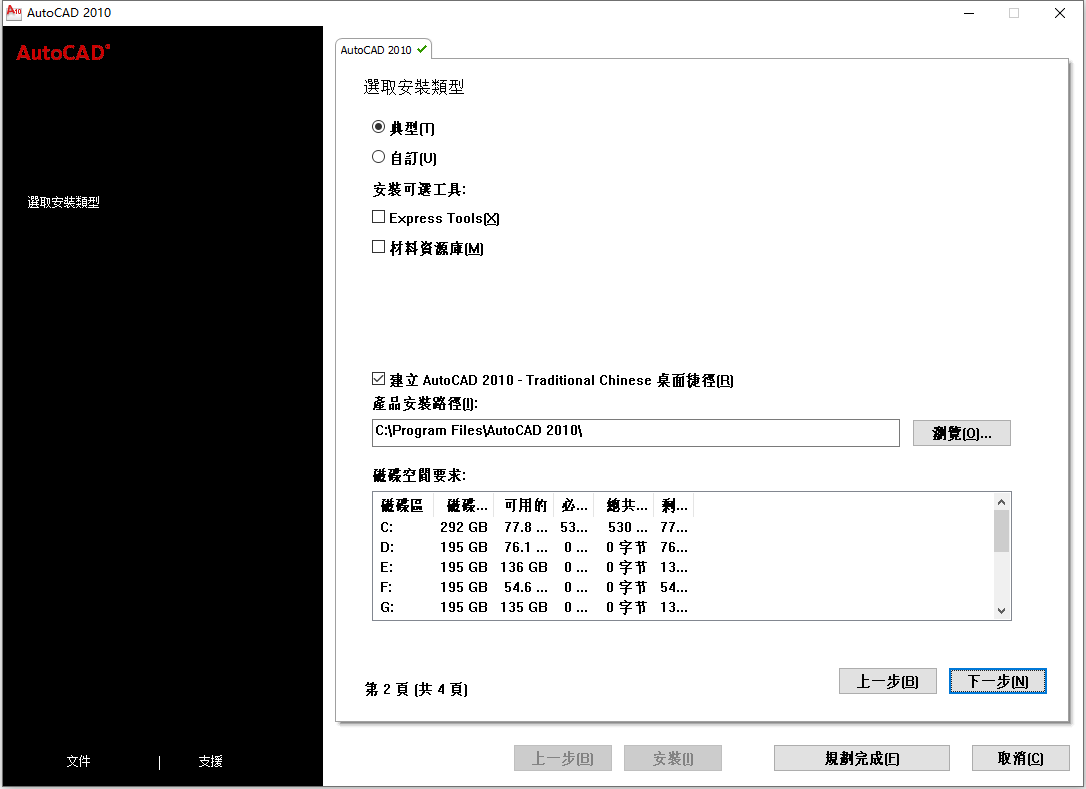Click the 可用的 column header

[524, 505]
